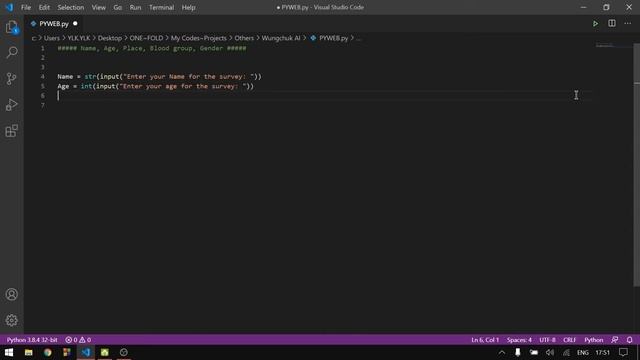
Task: Open the 17:51 clock in taskbar
Action: point(602,353)
